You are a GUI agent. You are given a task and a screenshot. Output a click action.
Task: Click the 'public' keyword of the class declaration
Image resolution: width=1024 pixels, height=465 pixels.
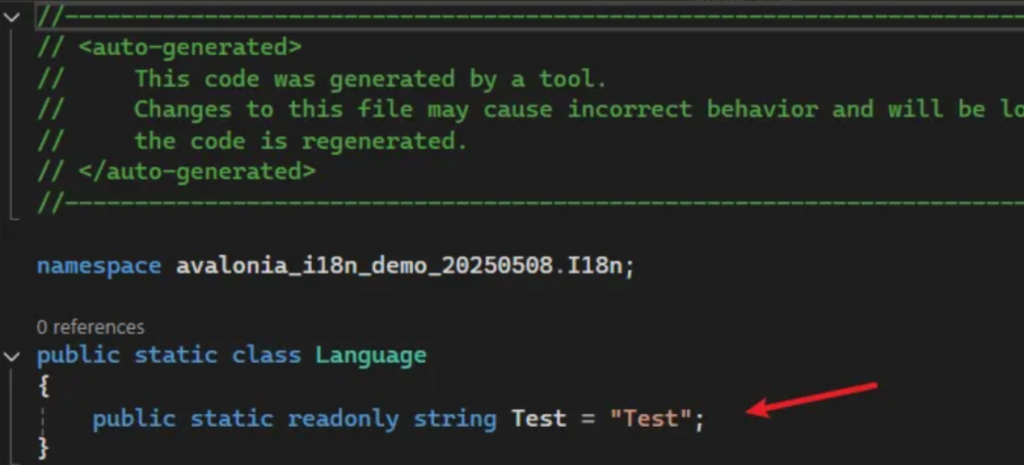pyautogui.click(x=78, y=356)
